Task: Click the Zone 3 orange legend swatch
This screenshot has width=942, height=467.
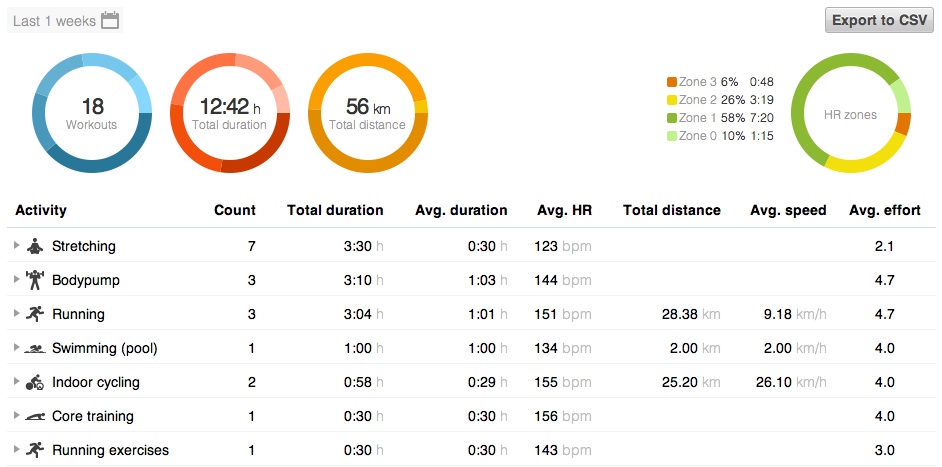Action: [671, 82]
